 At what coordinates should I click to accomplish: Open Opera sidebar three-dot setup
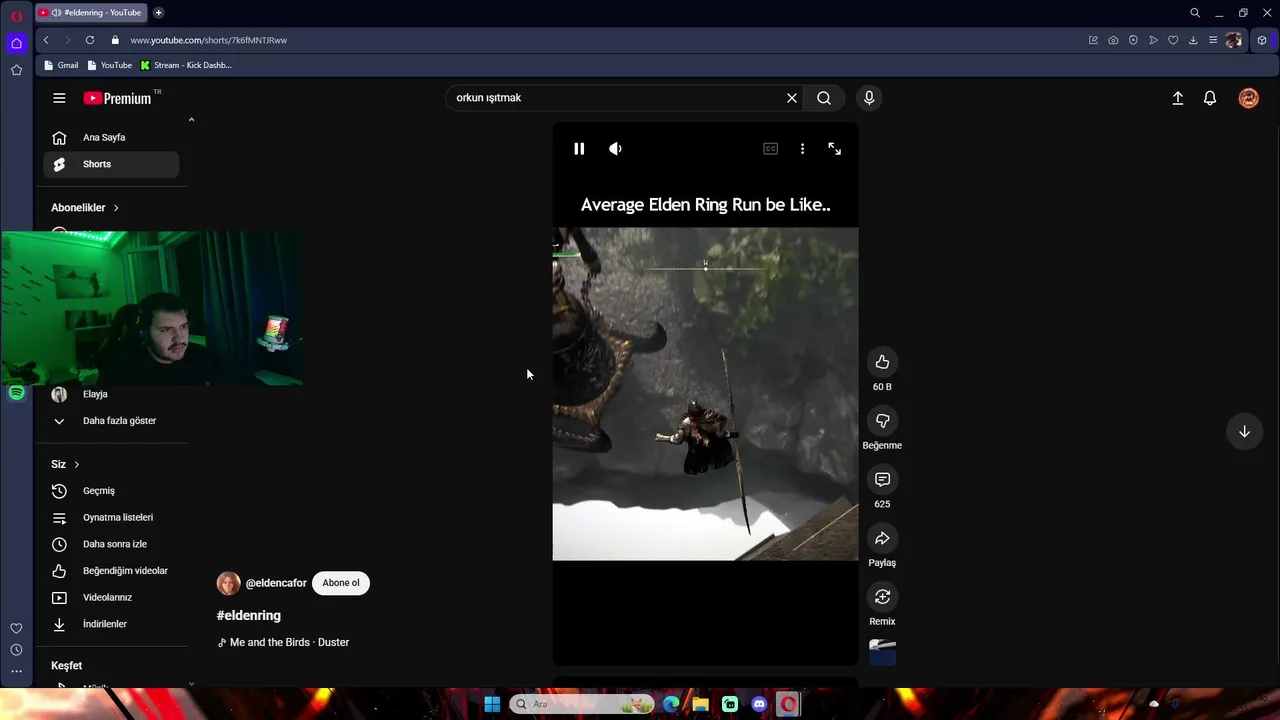(x=16, y=672)
